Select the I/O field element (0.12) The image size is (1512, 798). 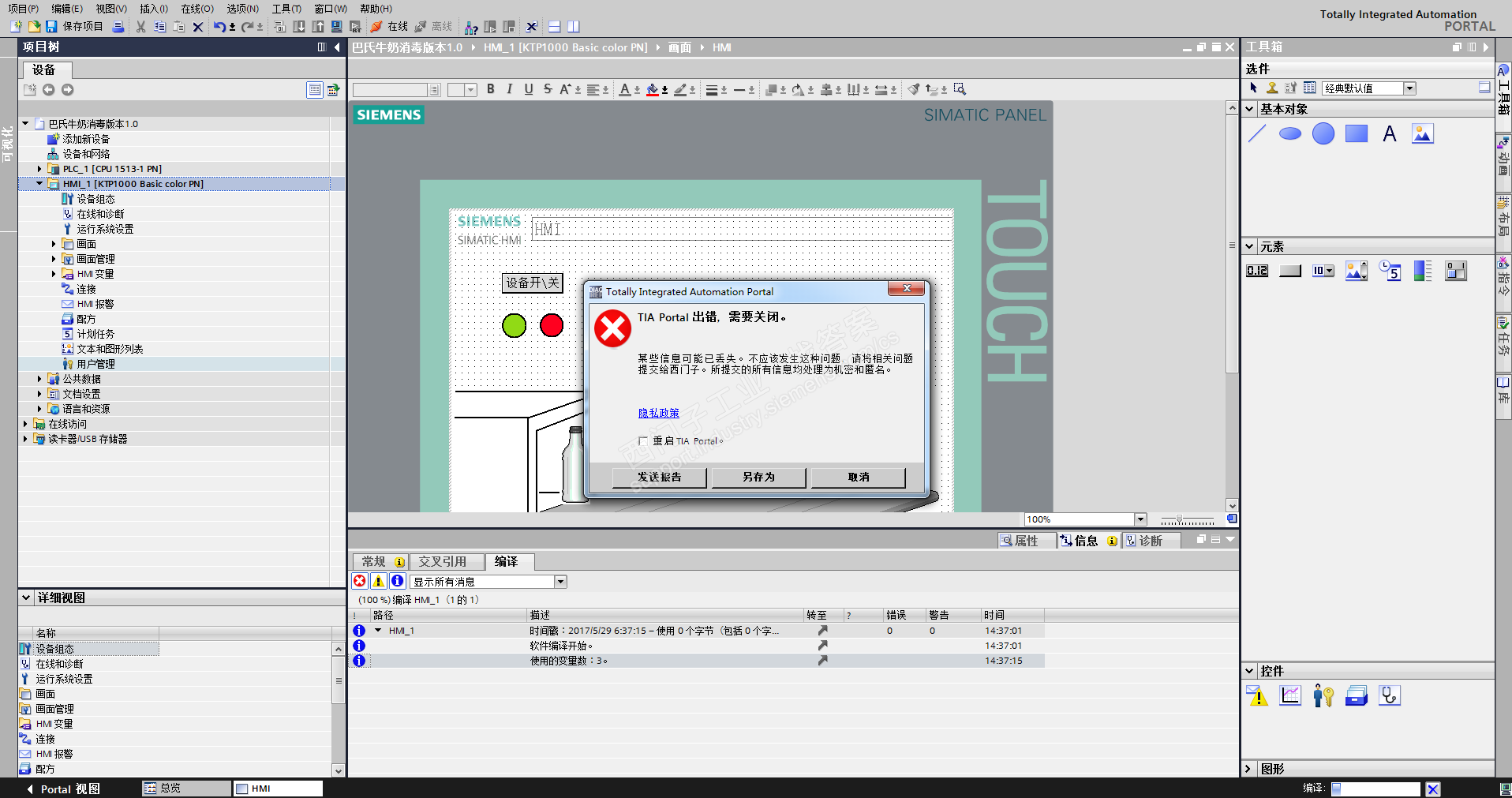pos(1257,272)
